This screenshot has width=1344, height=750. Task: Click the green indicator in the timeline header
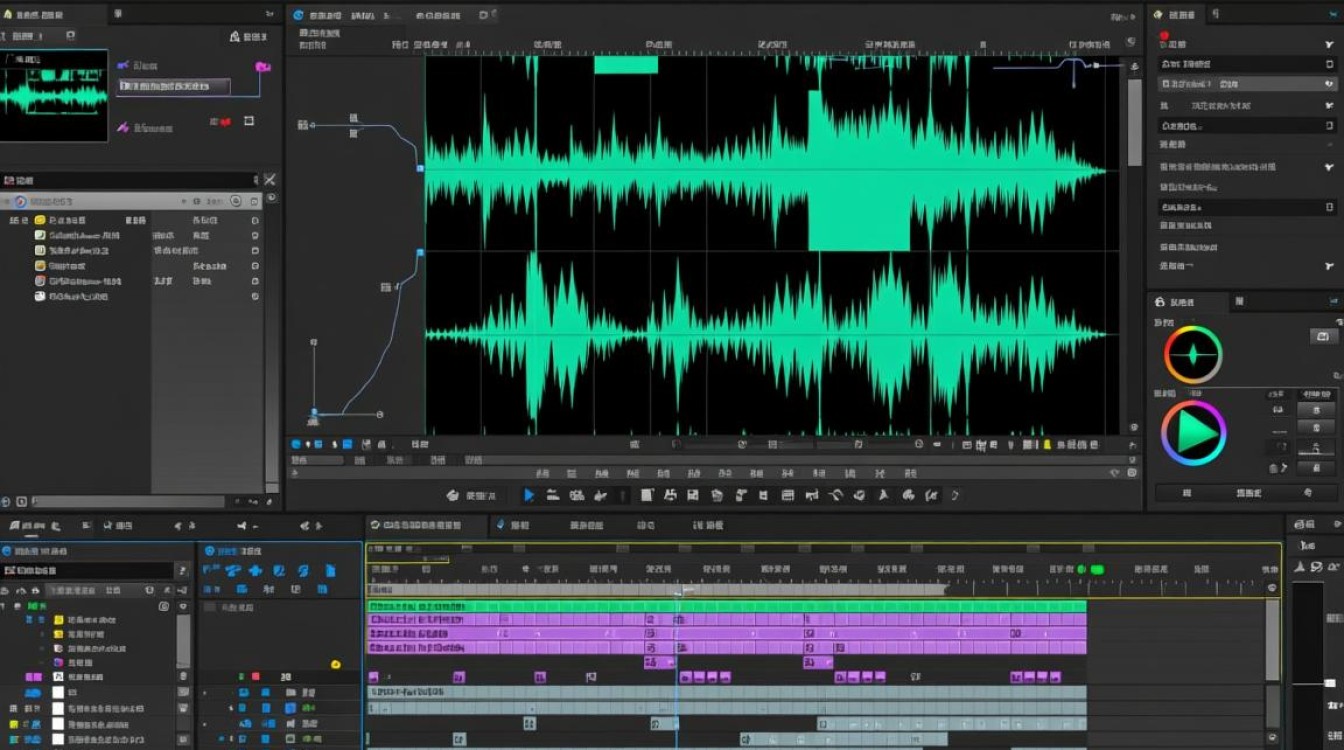coord(1097,569)
